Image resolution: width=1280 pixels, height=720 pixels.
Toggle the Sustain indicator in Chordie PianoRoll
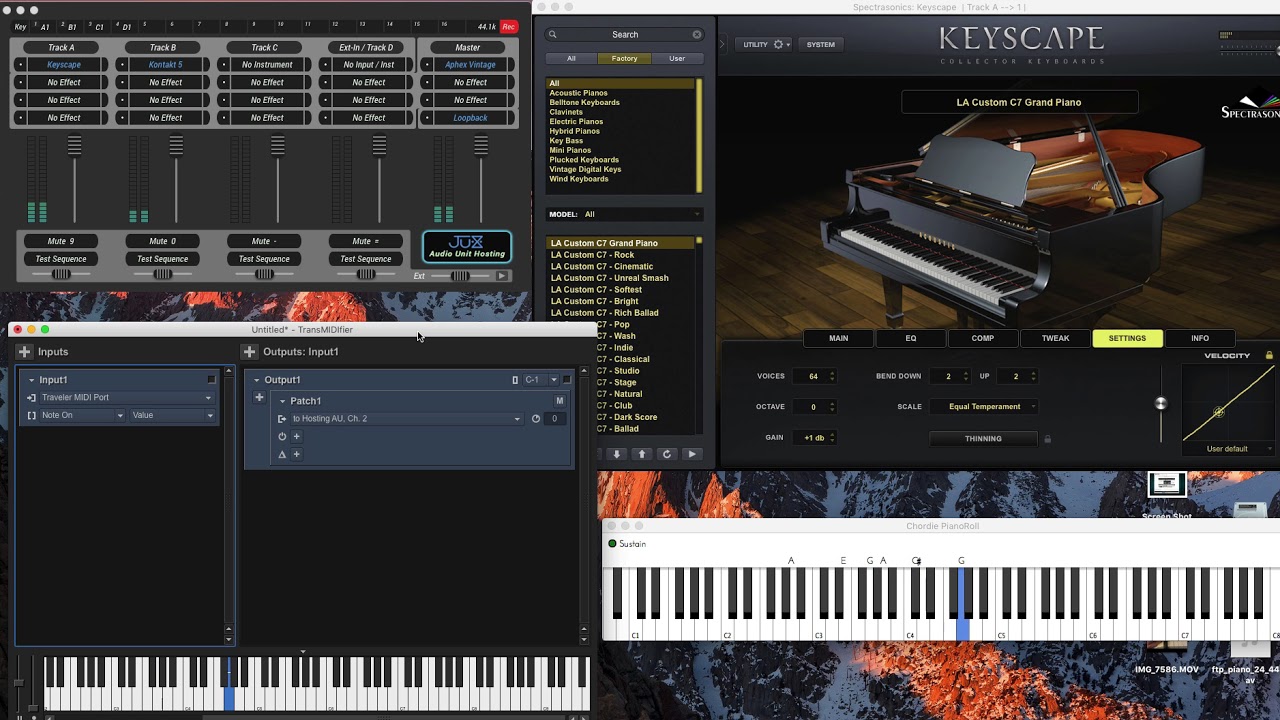pos(612,544)
